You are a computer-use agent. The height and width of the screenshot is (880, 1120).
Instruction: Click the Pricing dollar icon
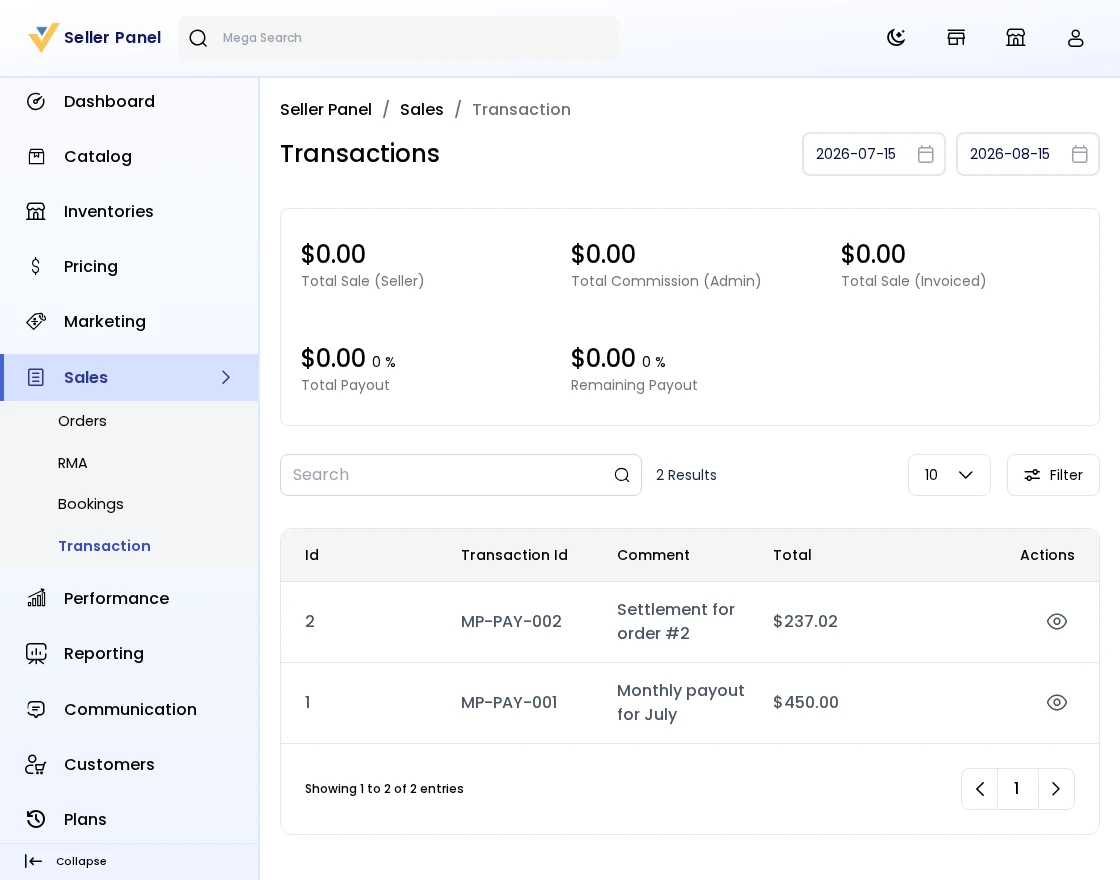click(36, 266)
